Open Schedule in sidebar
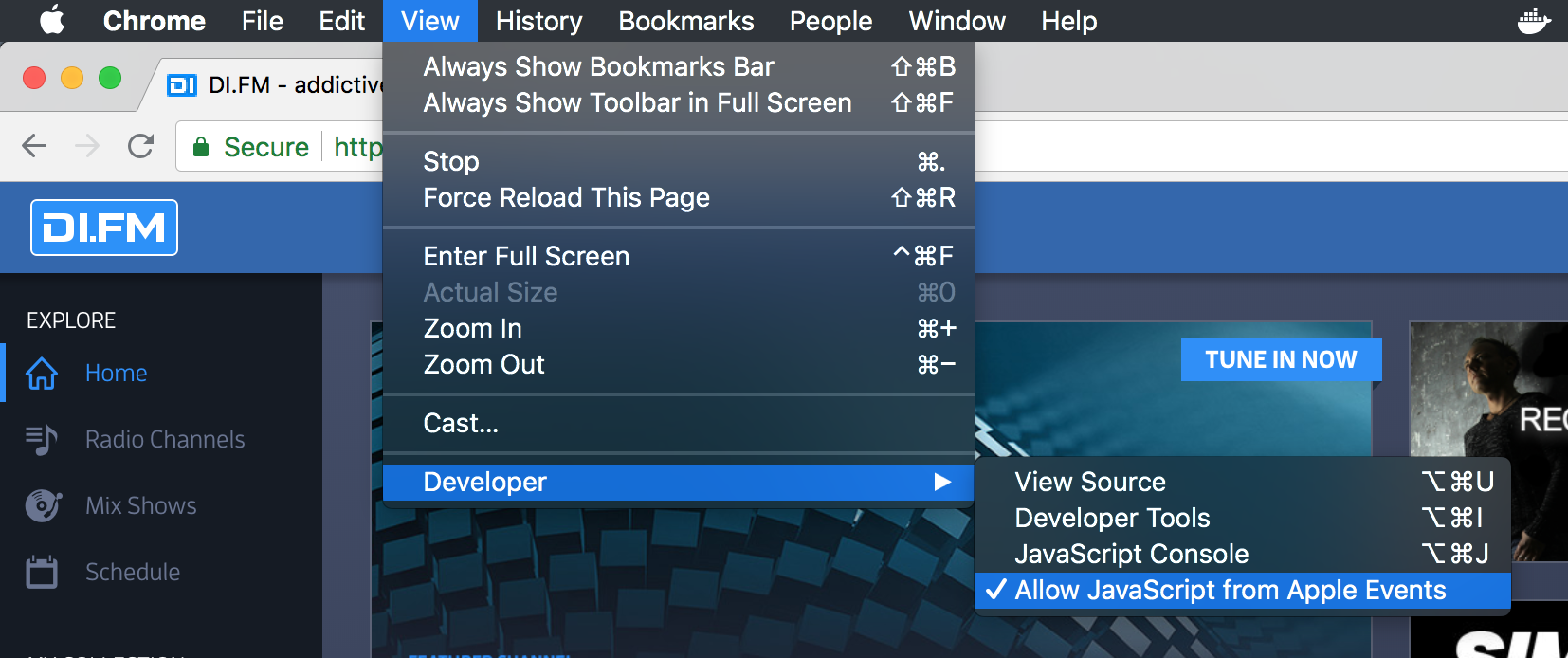The image size is (1568, 658). 133,572
